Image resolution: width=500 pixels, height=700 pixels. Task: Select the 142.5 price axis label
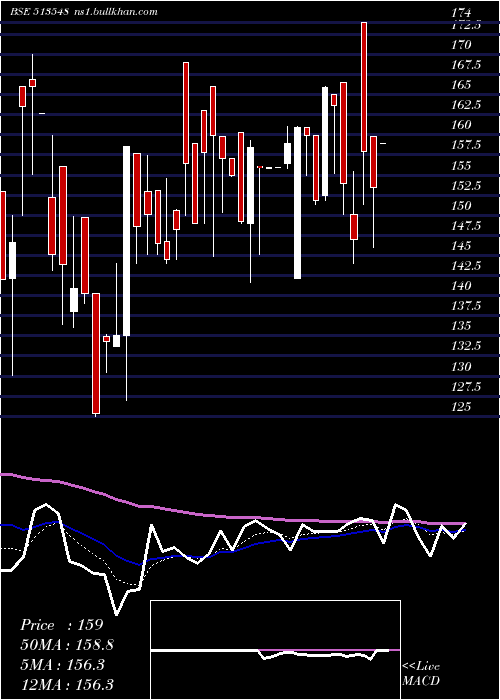tap(466, 266)
